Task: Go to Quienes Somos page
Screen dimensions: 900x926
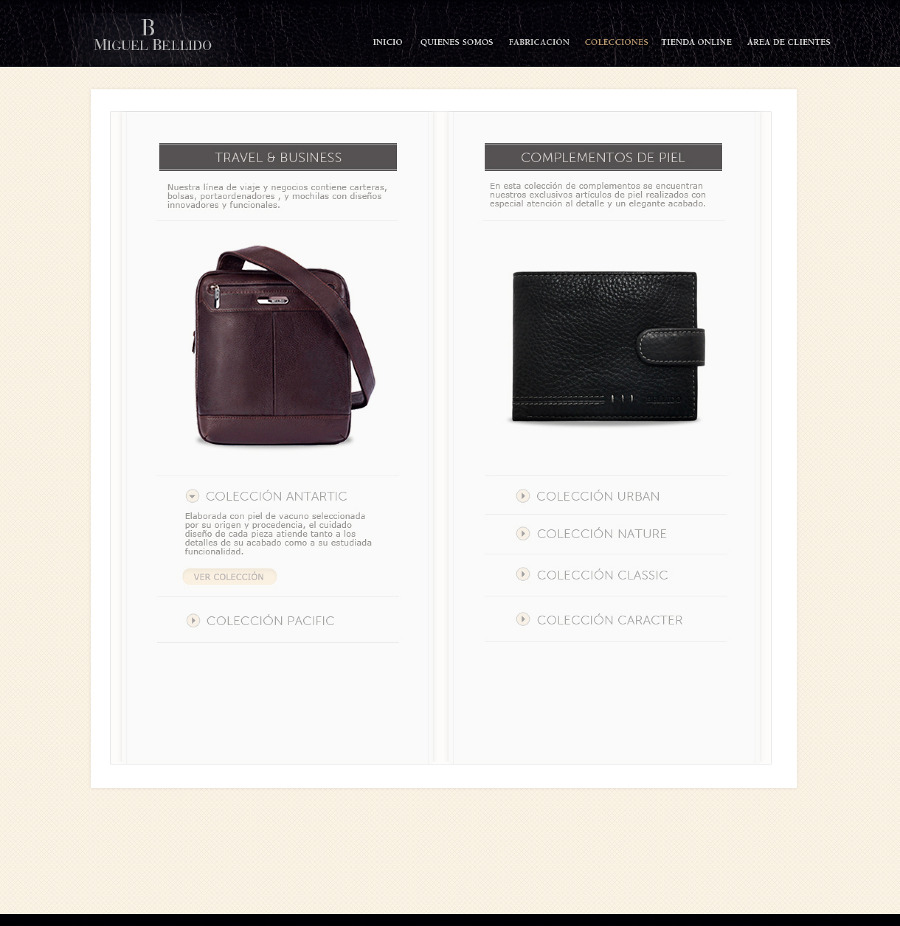Action: (x=456, y=42)
